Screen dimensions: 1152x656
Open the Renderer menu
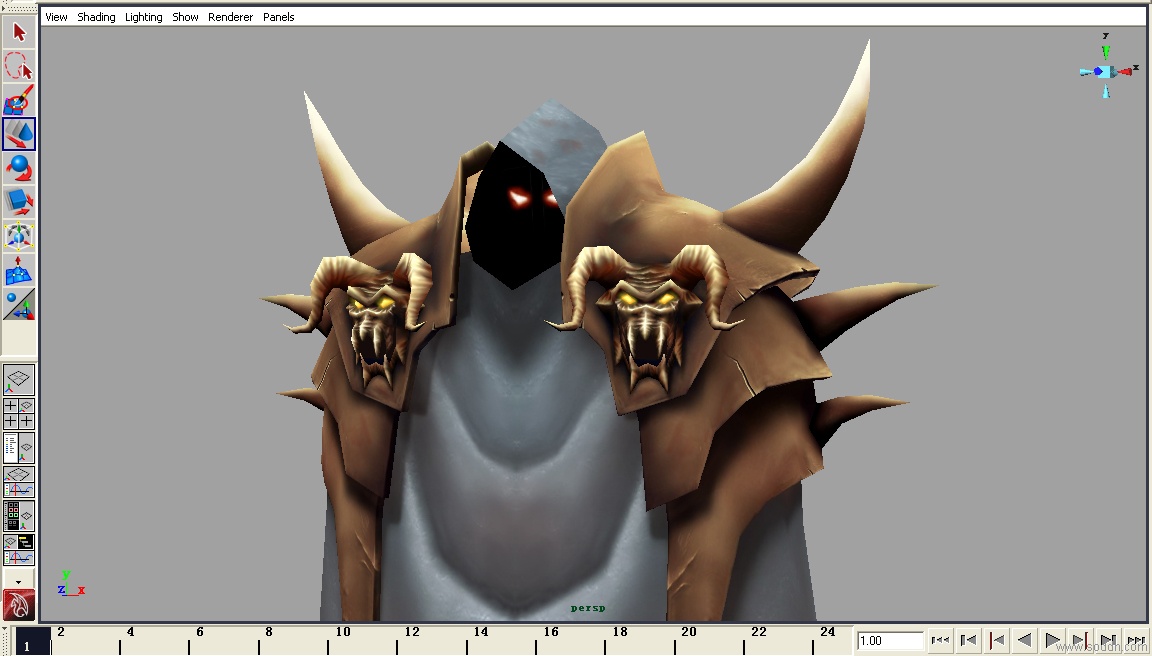230,17
